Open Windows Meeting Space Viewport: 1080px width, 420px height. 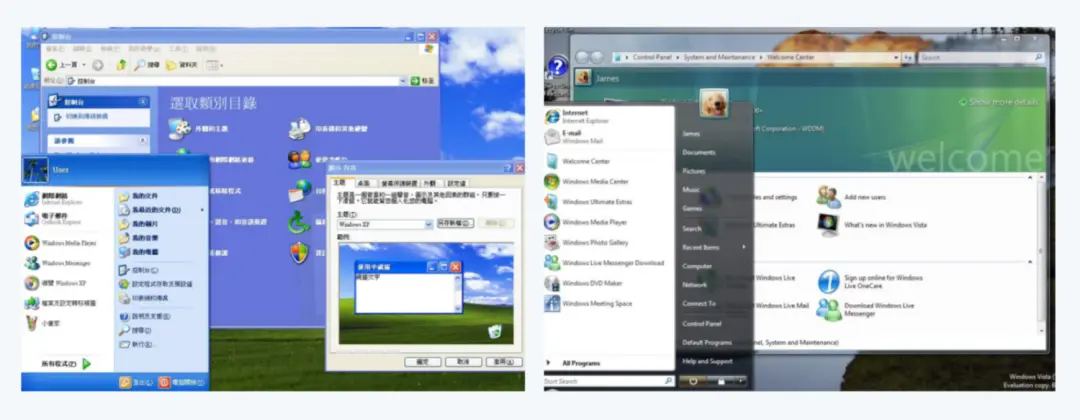589,303
